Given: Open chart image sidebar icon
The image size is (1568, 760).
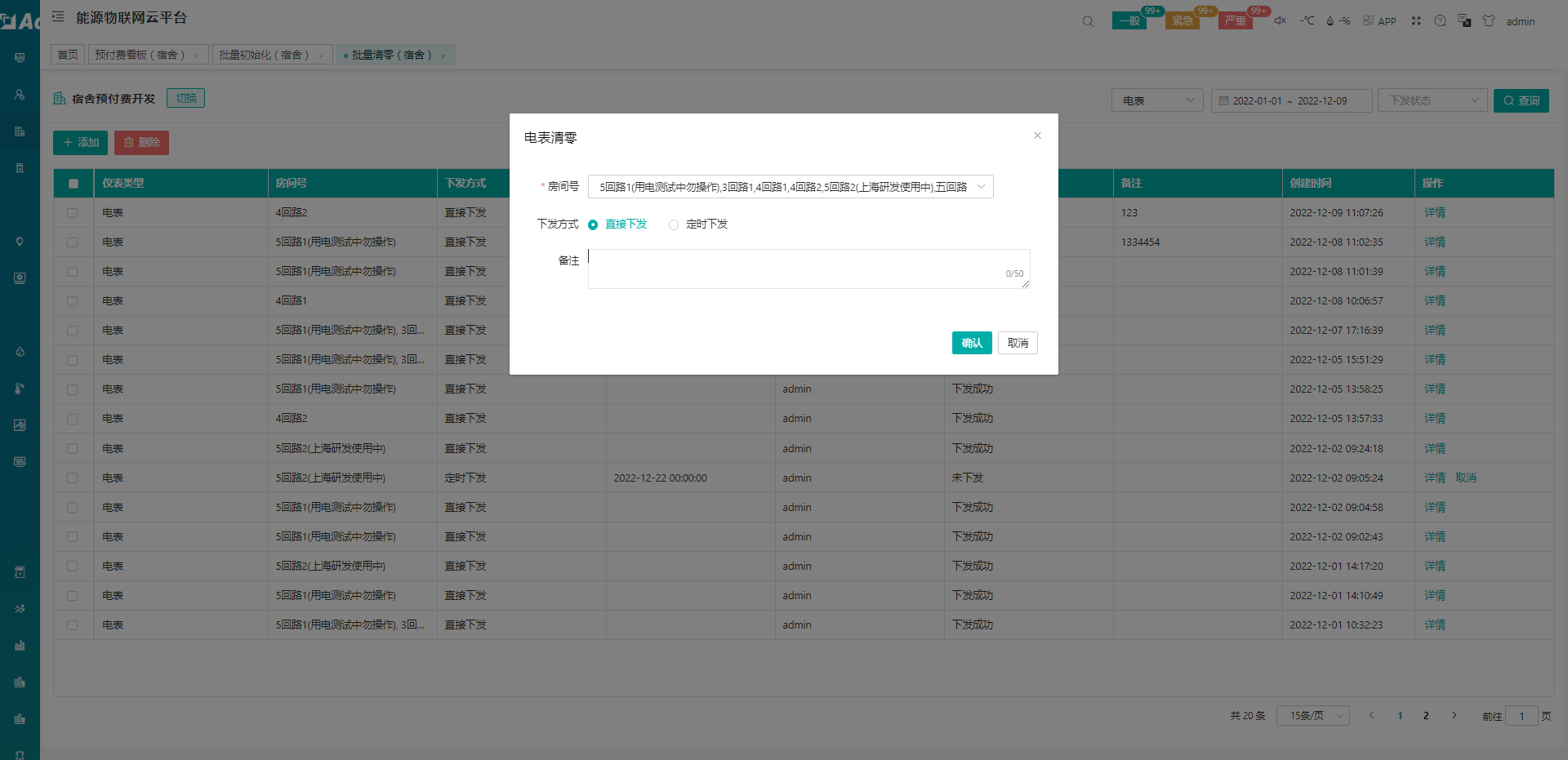Looking at the screenshot, I should (20, 425).
